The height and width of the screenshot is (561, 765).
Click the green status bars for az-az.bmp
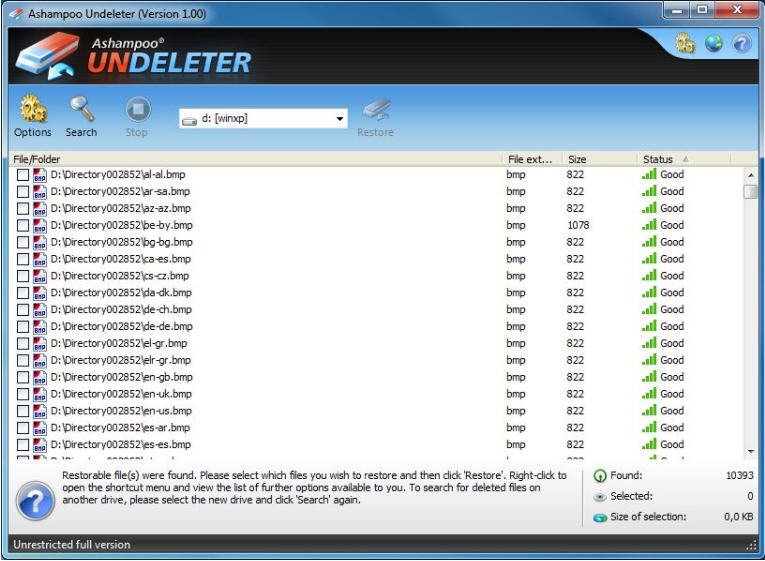point(649,208)
